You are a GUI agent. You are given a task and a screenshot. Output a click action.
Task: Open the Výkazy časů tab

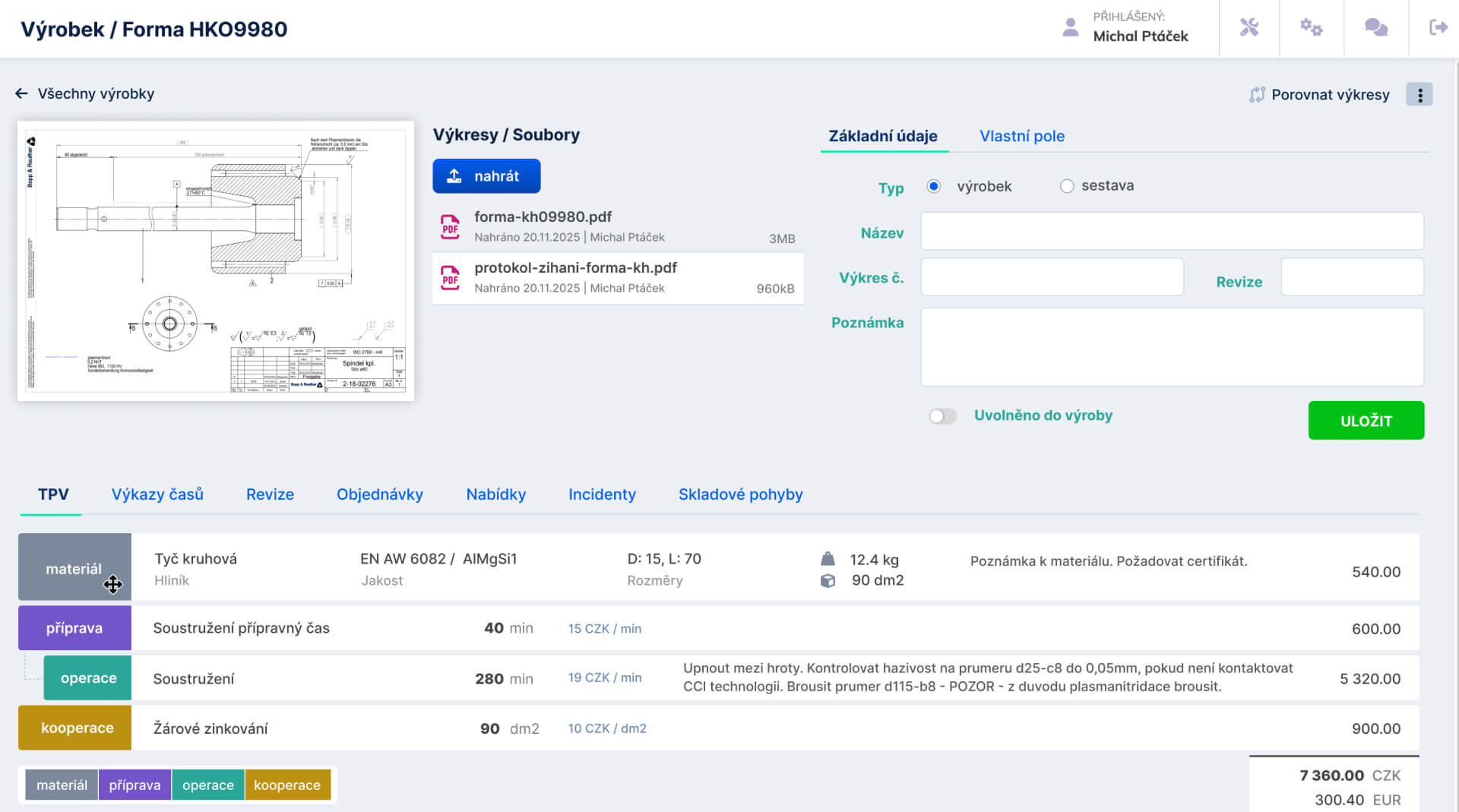point(157,494)
